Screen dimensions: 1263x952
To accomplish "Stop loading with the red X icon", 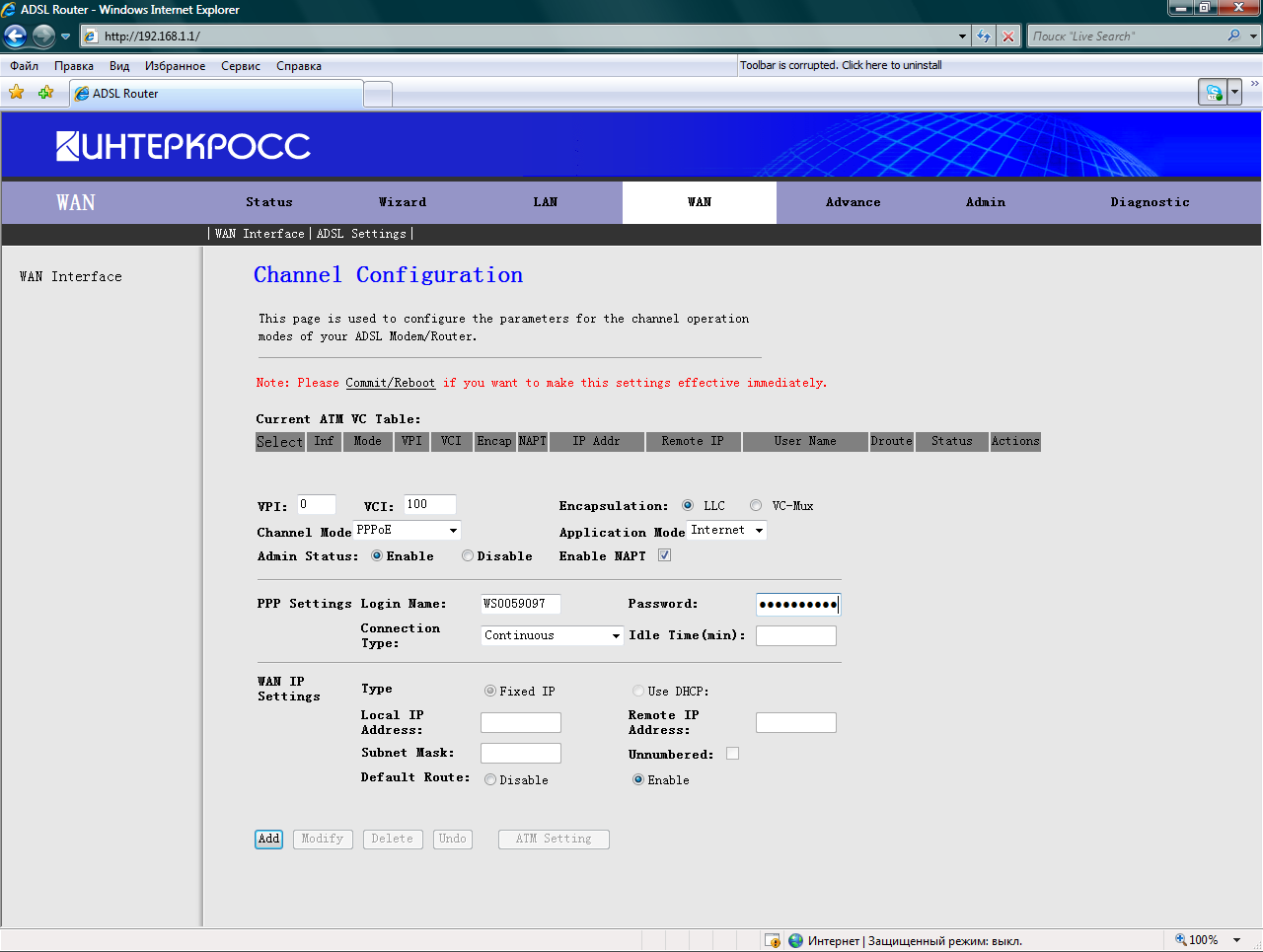I will (x=1007, y=37).
